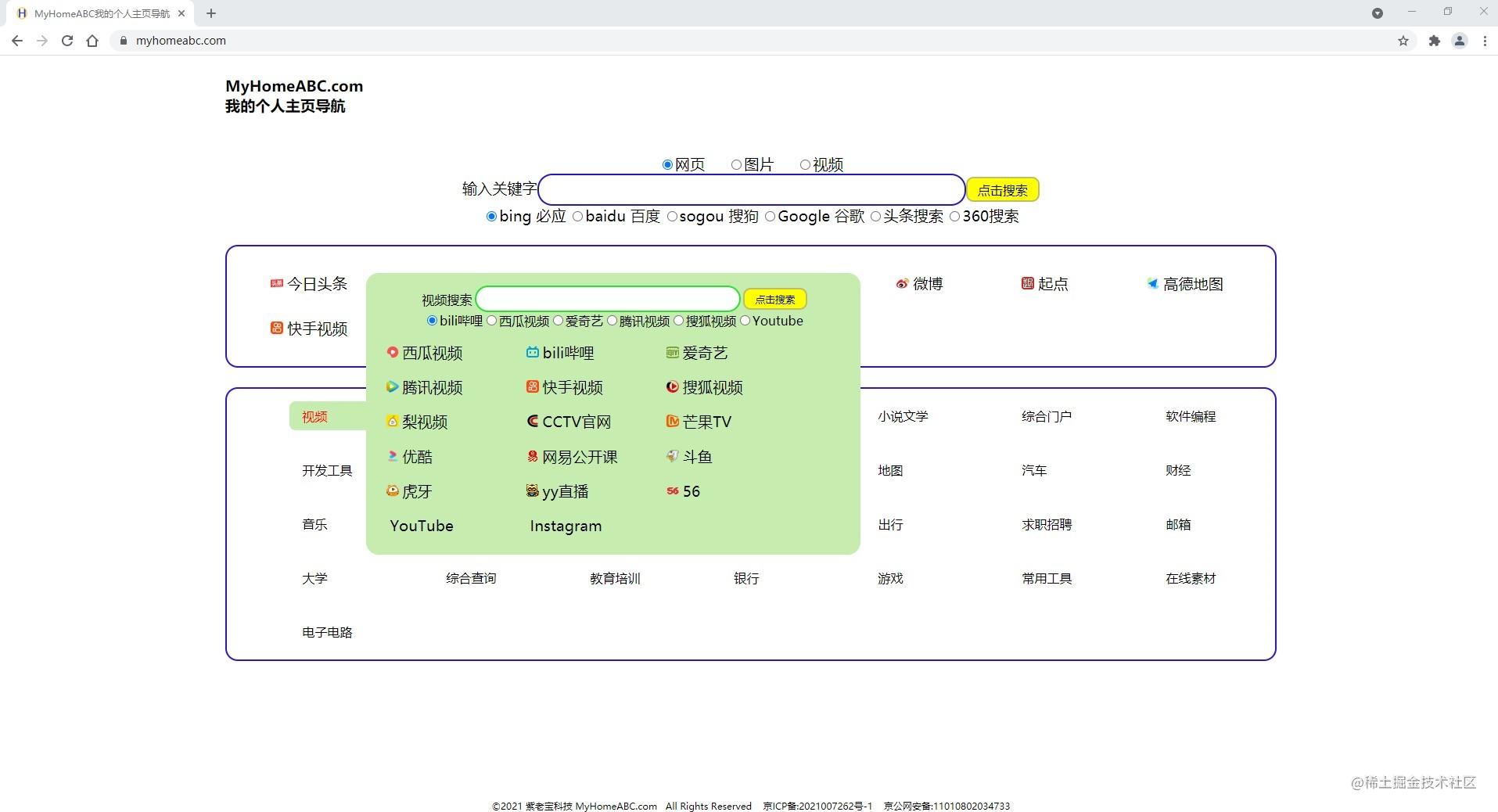Click the 芒果TV orange icon

click(672, 421)
